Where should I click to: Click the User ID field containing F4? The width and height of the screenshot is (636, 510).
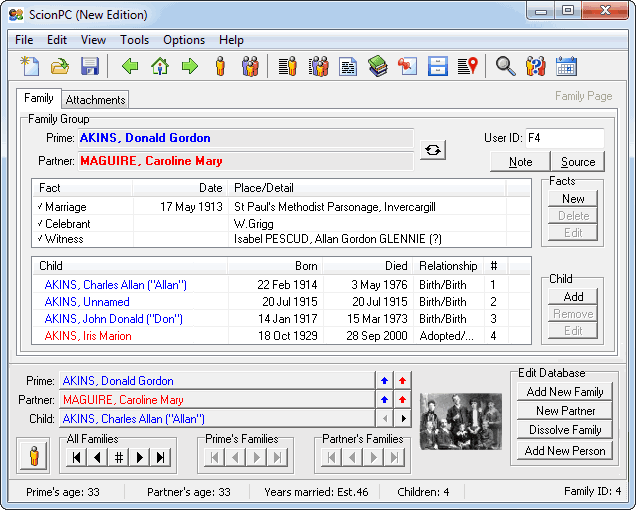[x=565, y=138]
